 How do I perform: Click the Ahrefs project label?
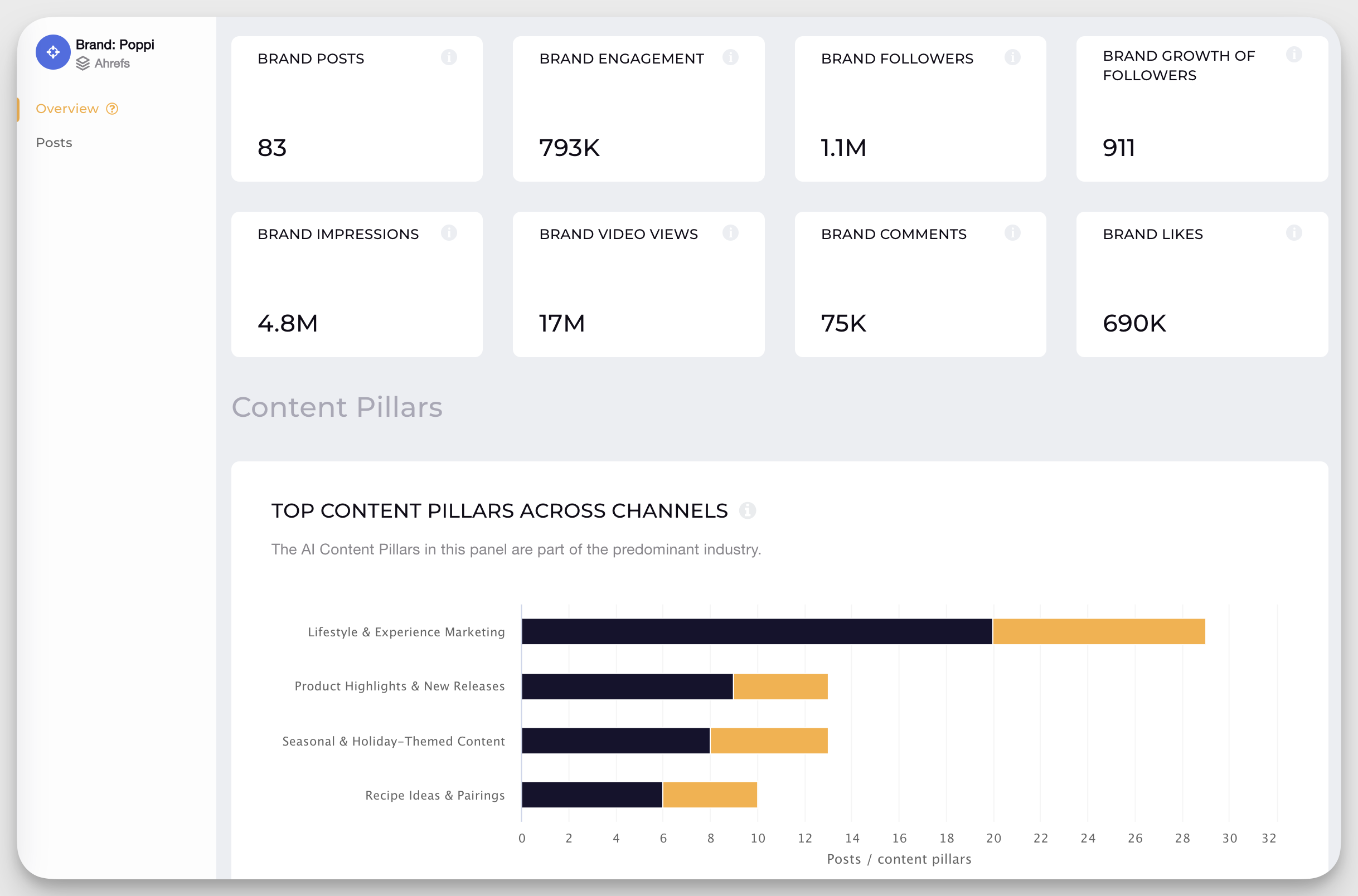[112, 64]
